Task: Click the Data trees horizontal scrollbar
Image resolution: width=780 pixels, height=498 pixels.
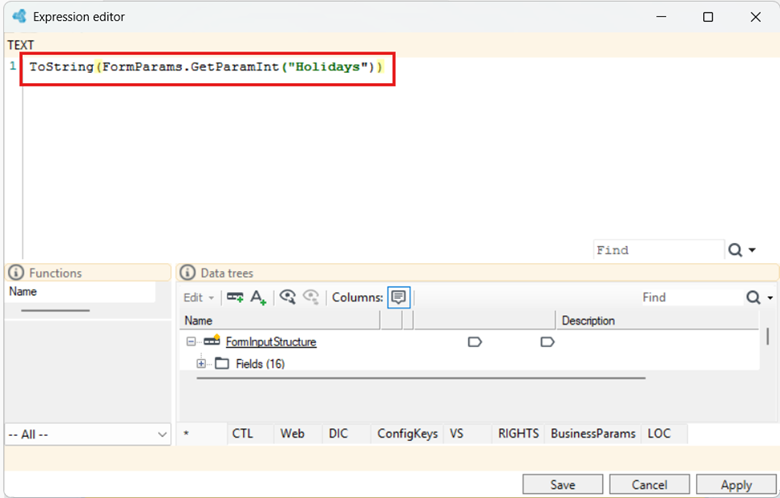Action: [x=421, y=378]
